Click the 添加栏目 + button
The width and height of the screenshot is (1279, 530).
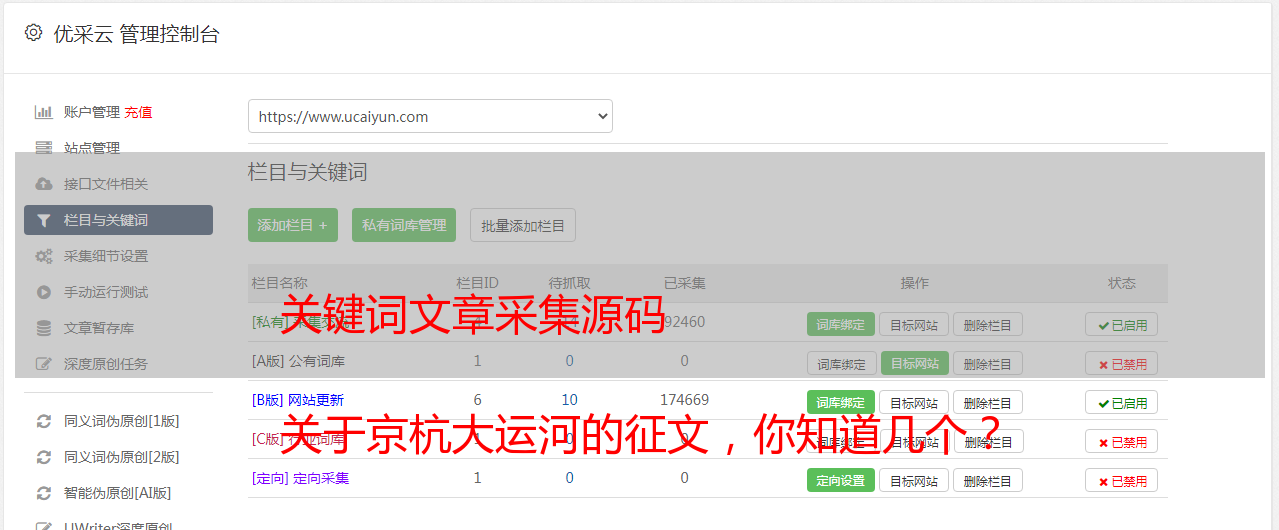tap(293, 225)
